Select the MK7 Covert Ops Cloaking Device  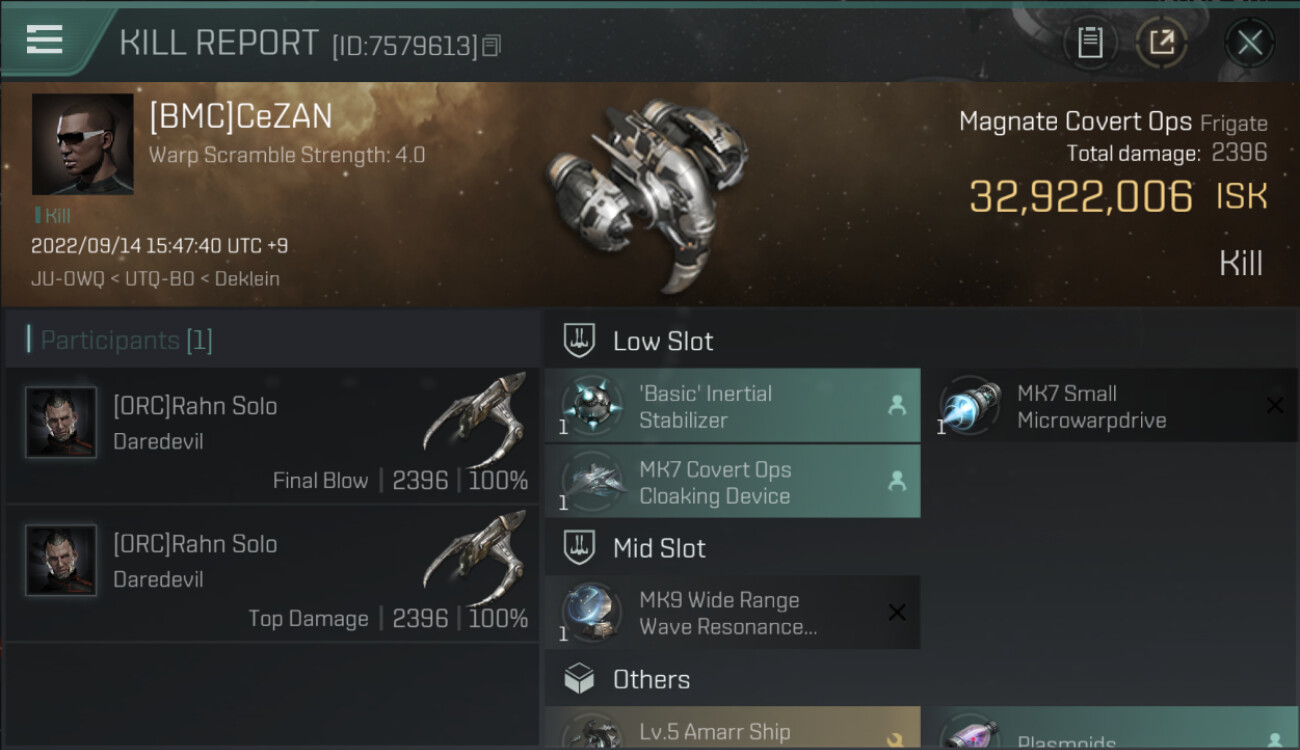click(x=732, y=482)
